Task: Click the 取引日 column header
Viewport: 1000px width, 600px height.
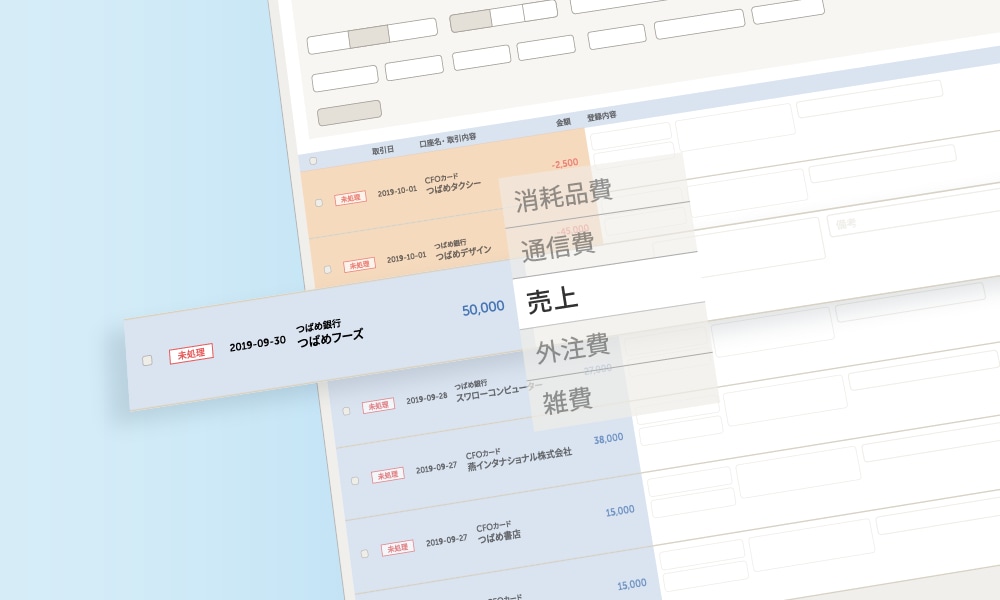Action: pos(382,150)
